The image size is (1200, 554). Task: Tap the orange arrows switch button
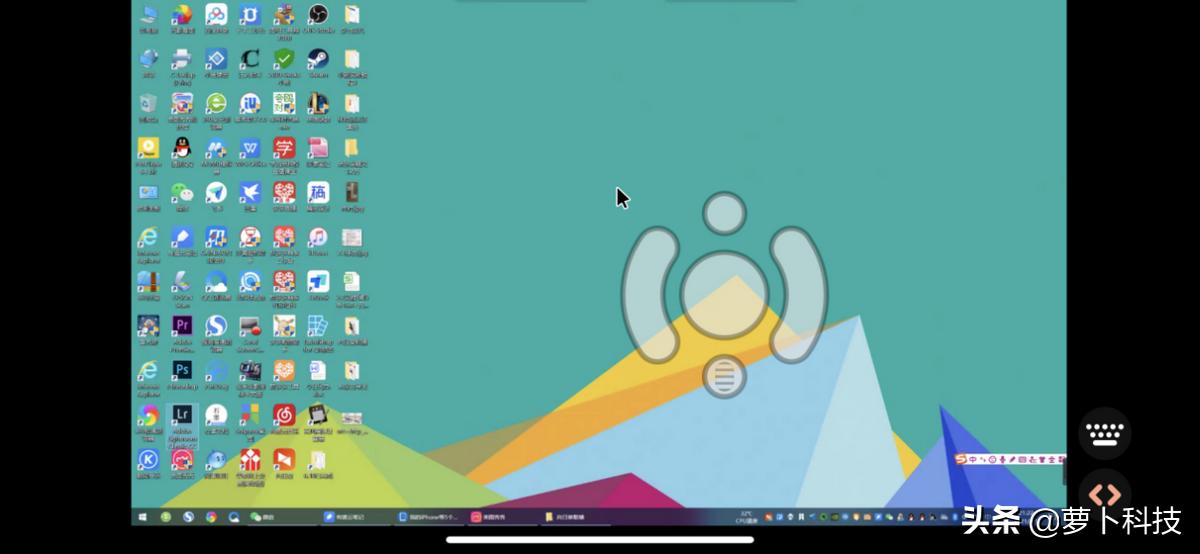[1104, 494]
